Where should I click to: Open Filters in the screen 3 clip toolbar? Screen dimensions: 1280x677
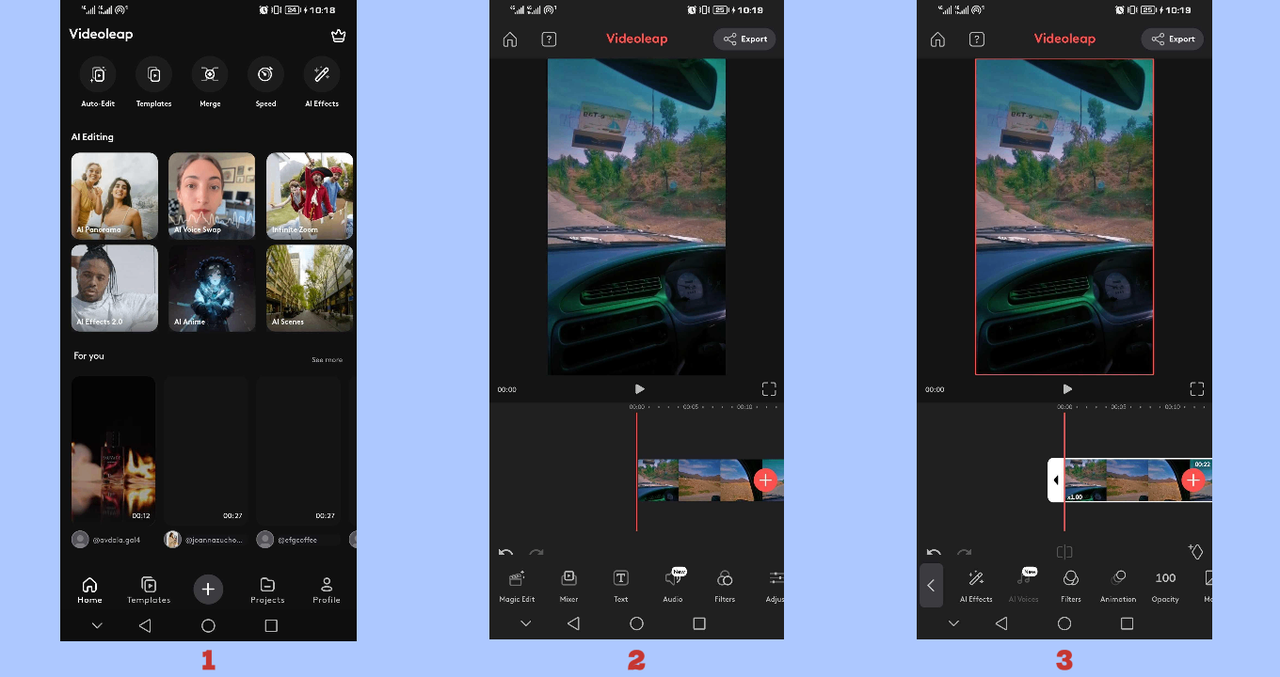click(1071, 585)
